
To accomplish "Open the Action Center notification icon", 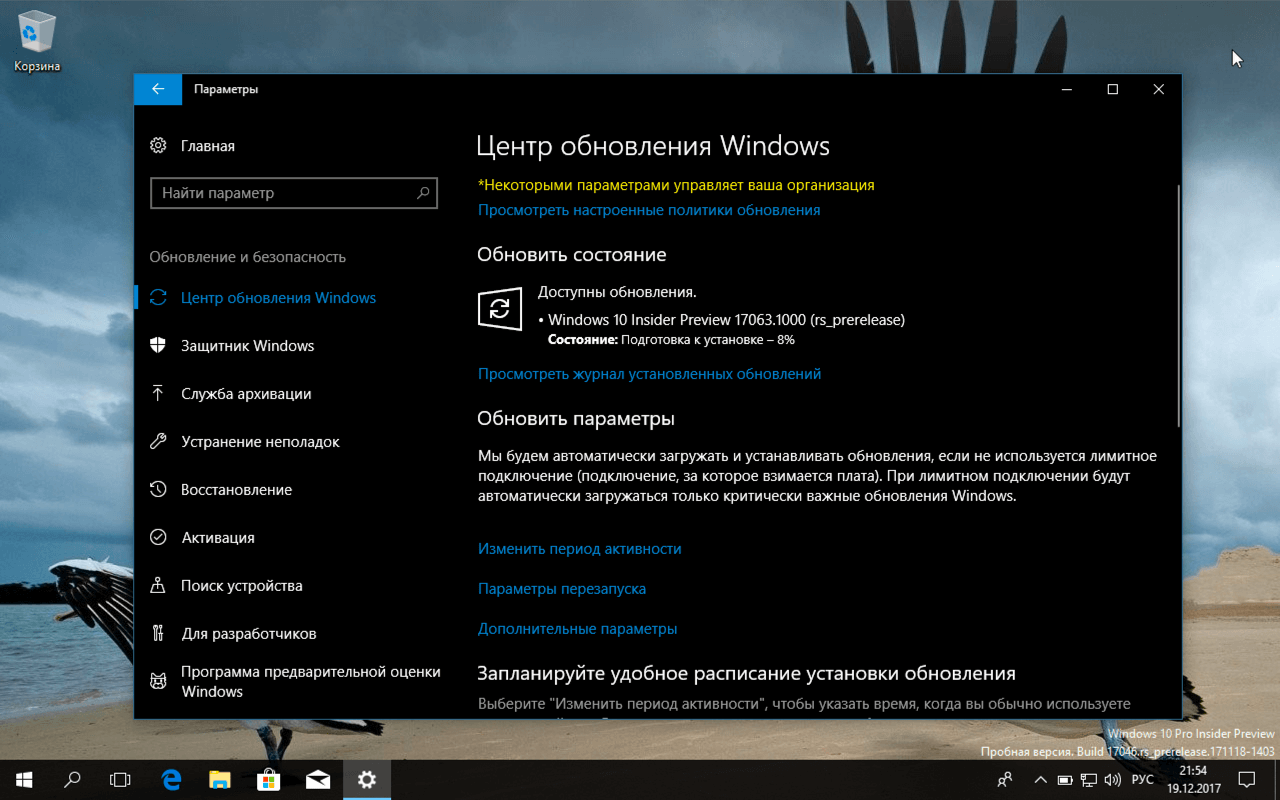I will click(x=1246, y=779).
